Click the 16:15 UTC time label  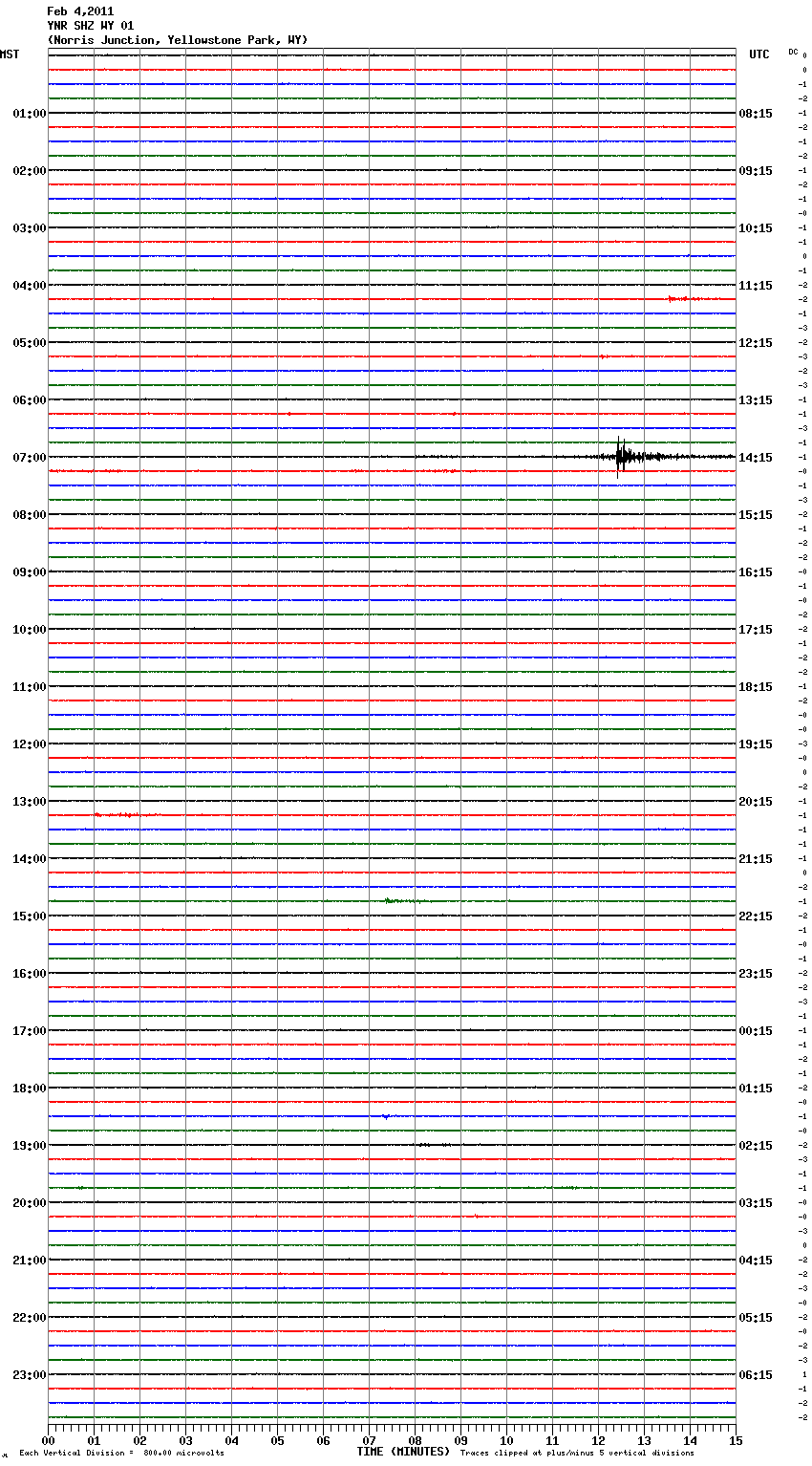pyautogui.click(x=756, y=572)
